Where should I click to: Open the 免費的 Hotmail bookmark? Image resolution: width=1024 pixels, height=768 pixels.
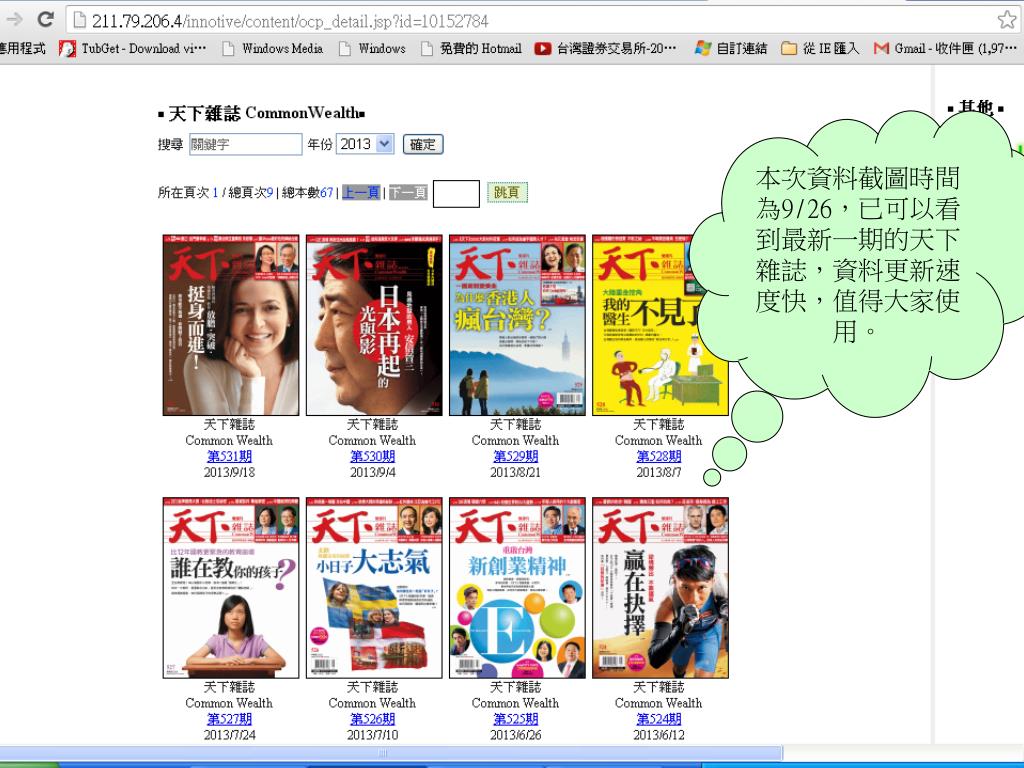[x=472, y=48]
